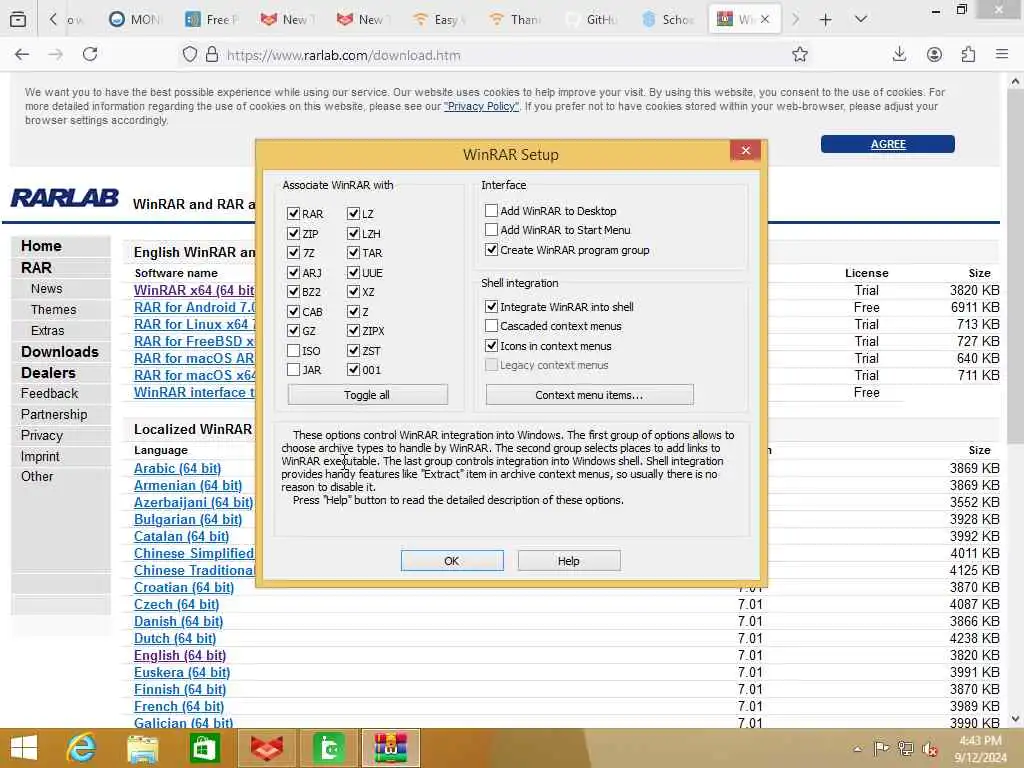1024x768 pixels.
Task: Open Themes in site sidebar
Action: click(54, 310)
